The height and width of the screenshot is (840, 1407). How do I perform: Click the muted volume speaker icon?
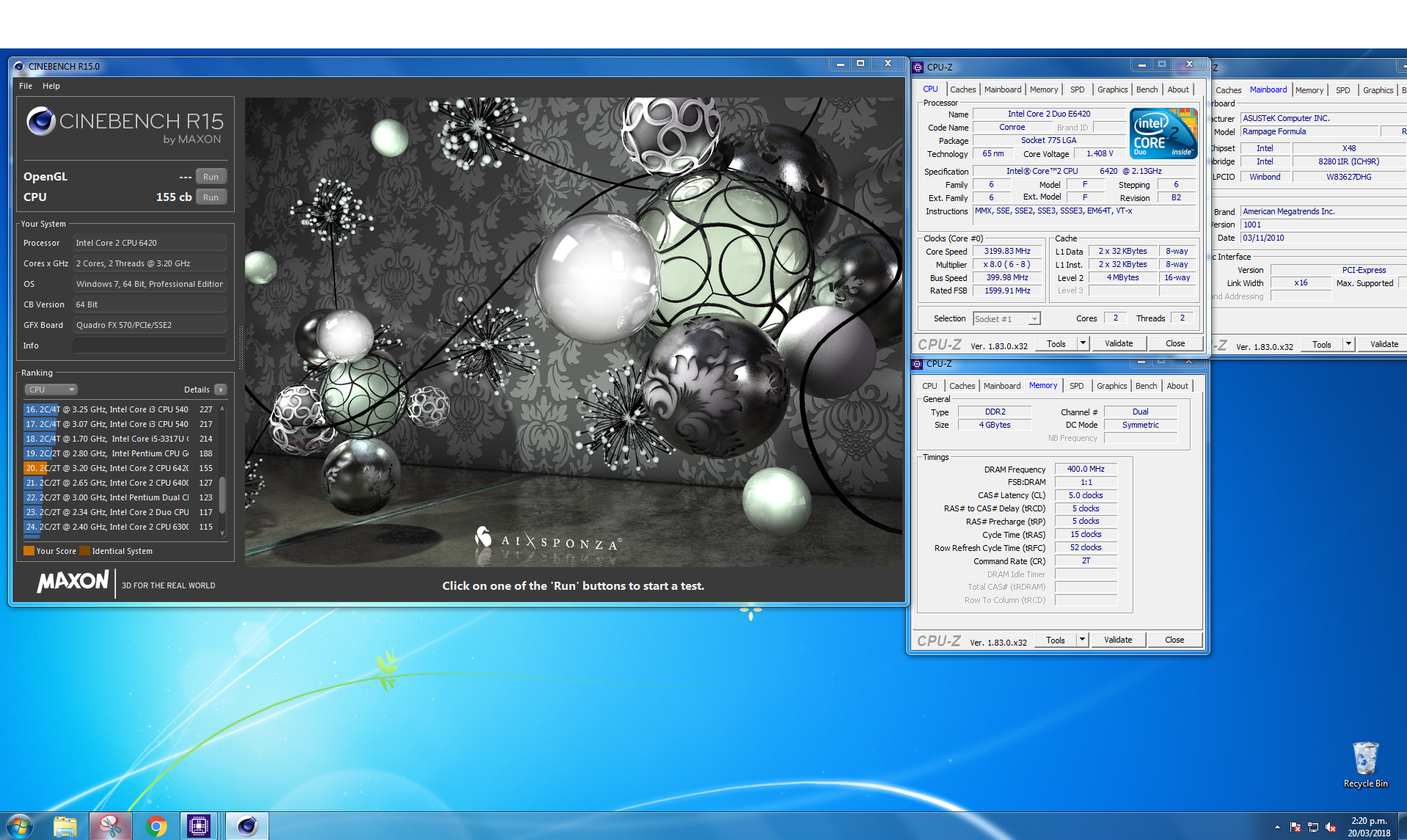tap(1331, 827)
